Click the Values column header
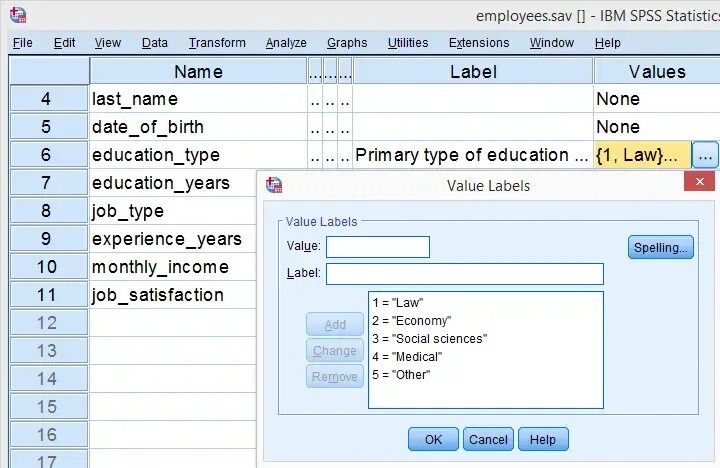The width and height of the screenshot is (720, 468). click(656, 71)
